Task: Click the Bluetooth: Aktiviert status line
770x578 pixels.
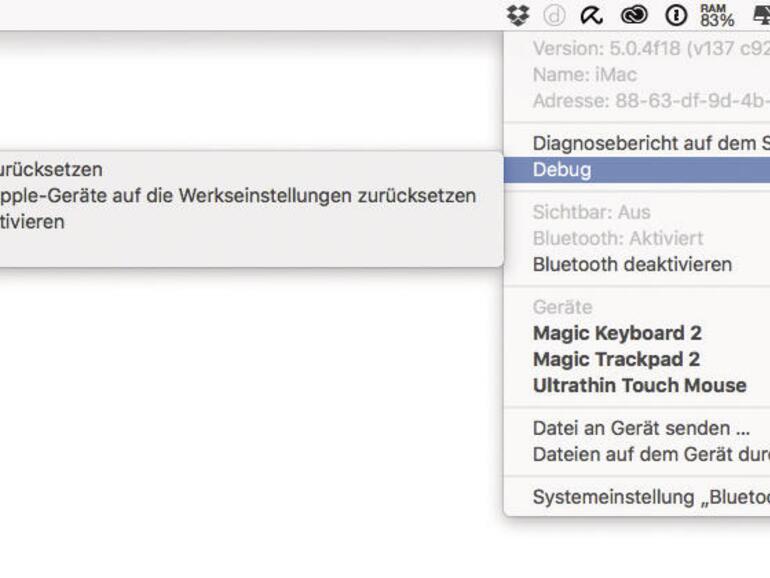Action: point(618,238)
